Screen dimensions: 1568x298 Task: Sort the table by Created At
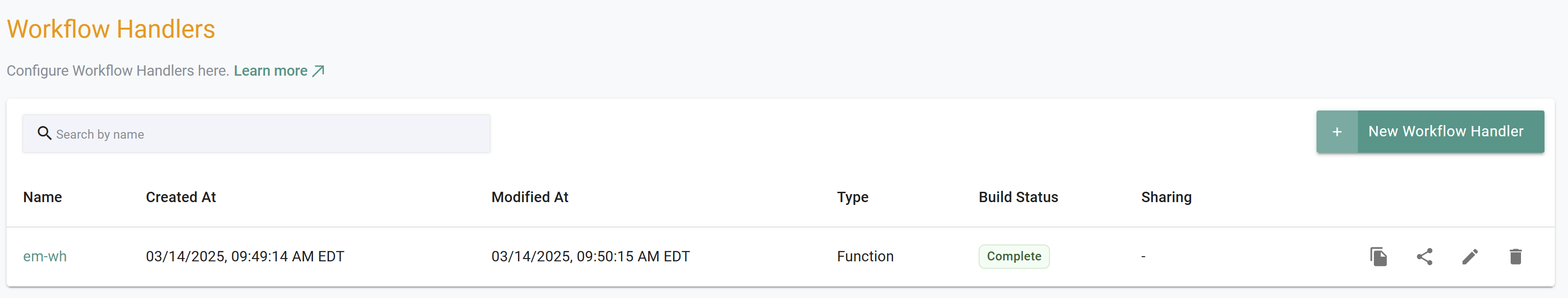point(180,197)
